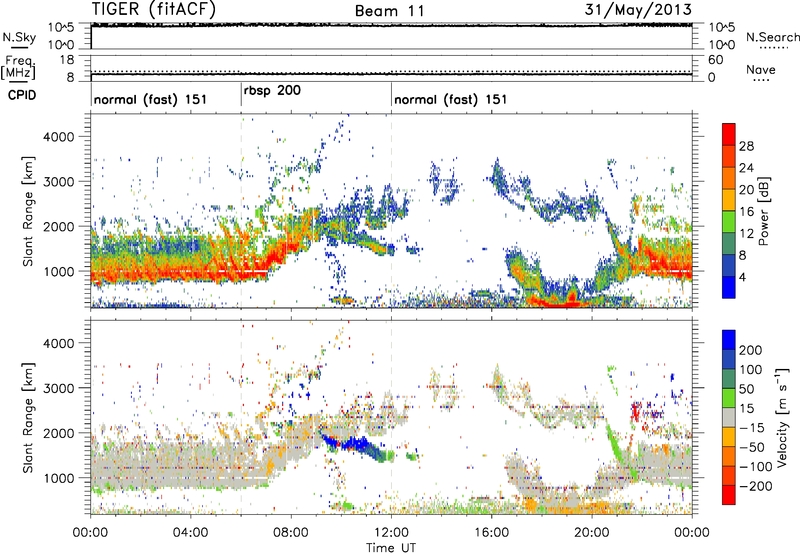Click the 18 tick on frequency axis
The image size is (800, 554).
coord(67,60)
